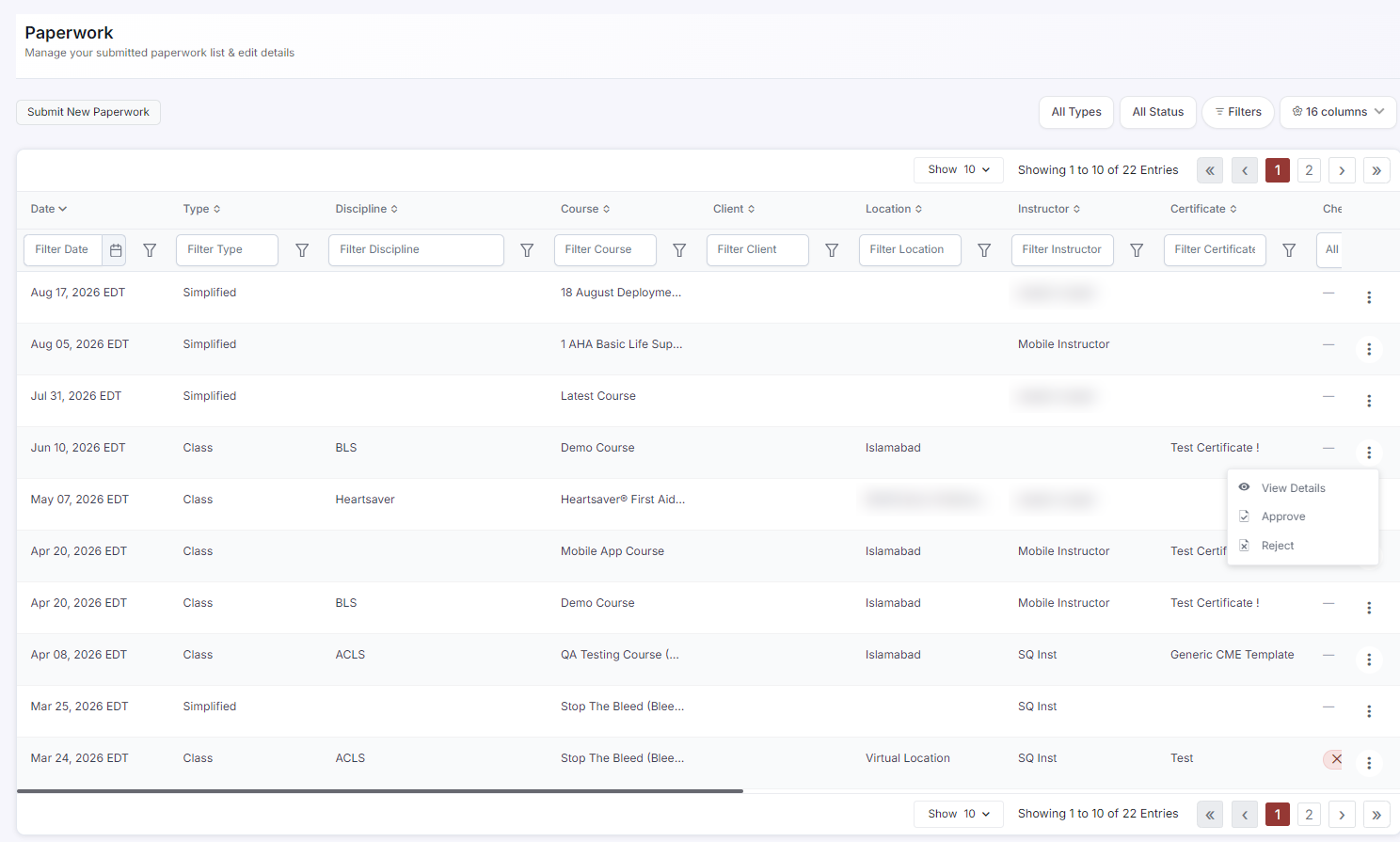The height and width of the screenshot is (842, 1400).
Task: Open the bottom Show 10 entries dropdown
Action: (959, 814)
